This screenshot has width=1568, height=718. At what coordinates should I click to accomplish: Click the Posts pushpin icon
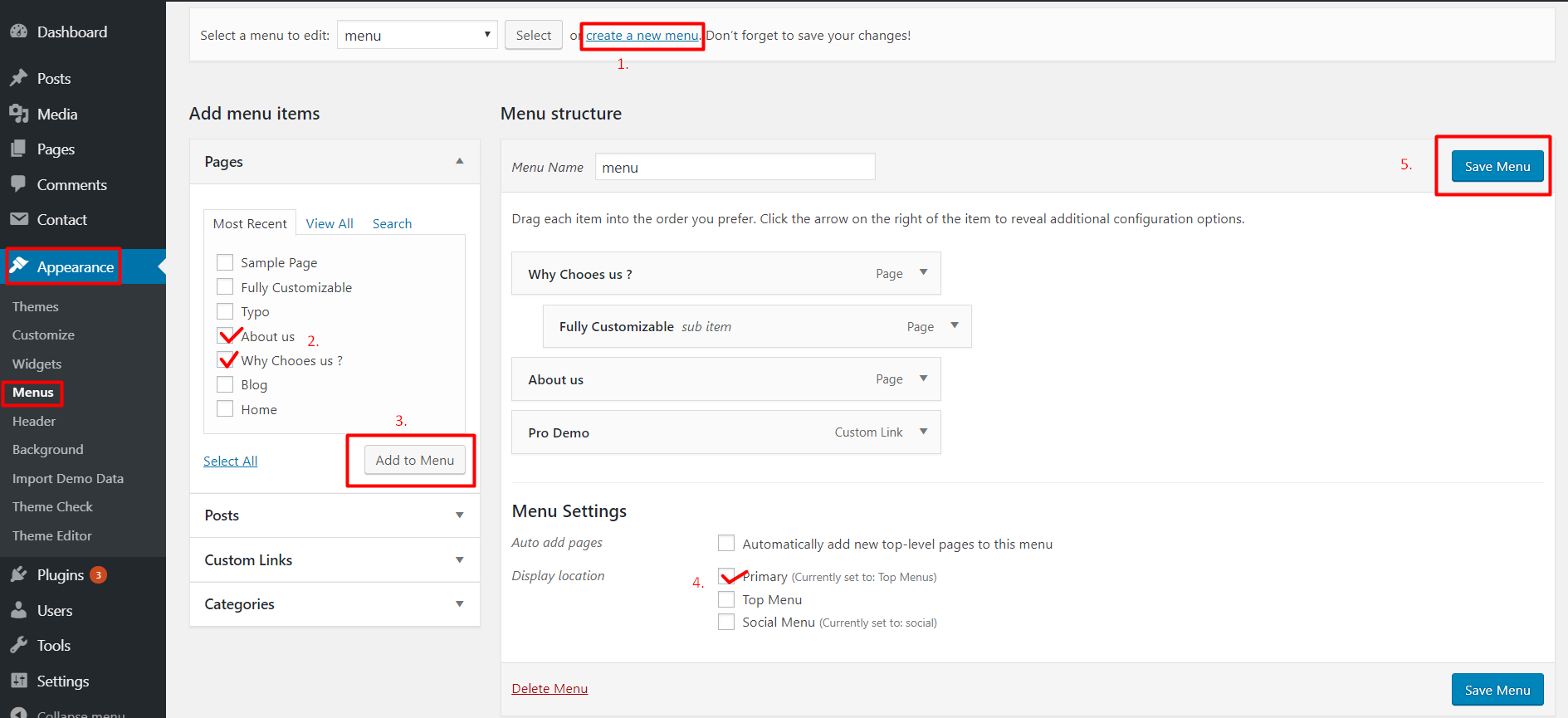pos(19,78)
